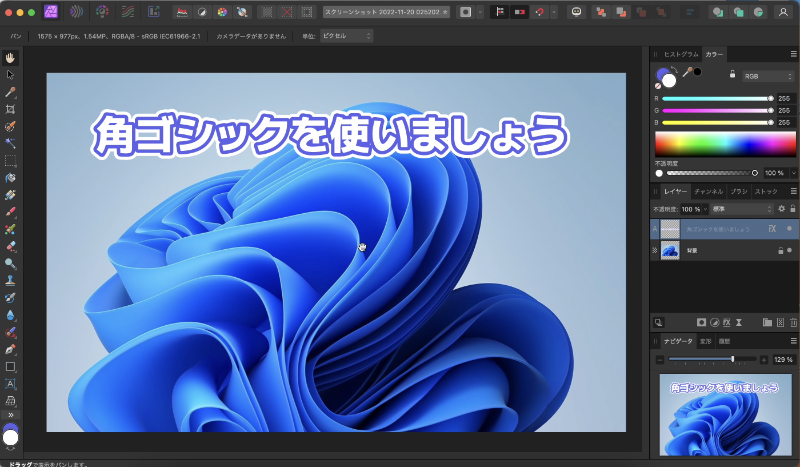Select the Blur (water drop) tool

point(10,315)
